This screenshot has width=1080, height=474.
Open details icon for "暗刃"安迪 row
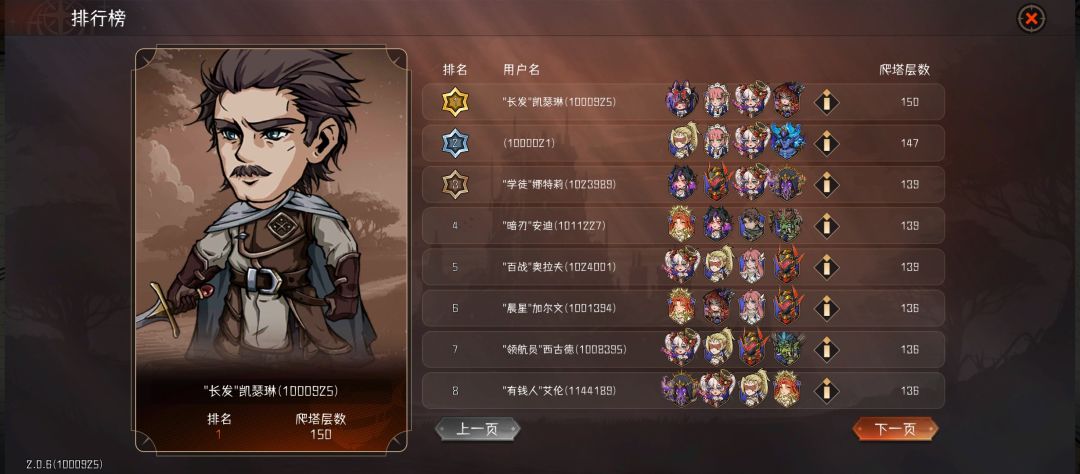tap(826, 225)
